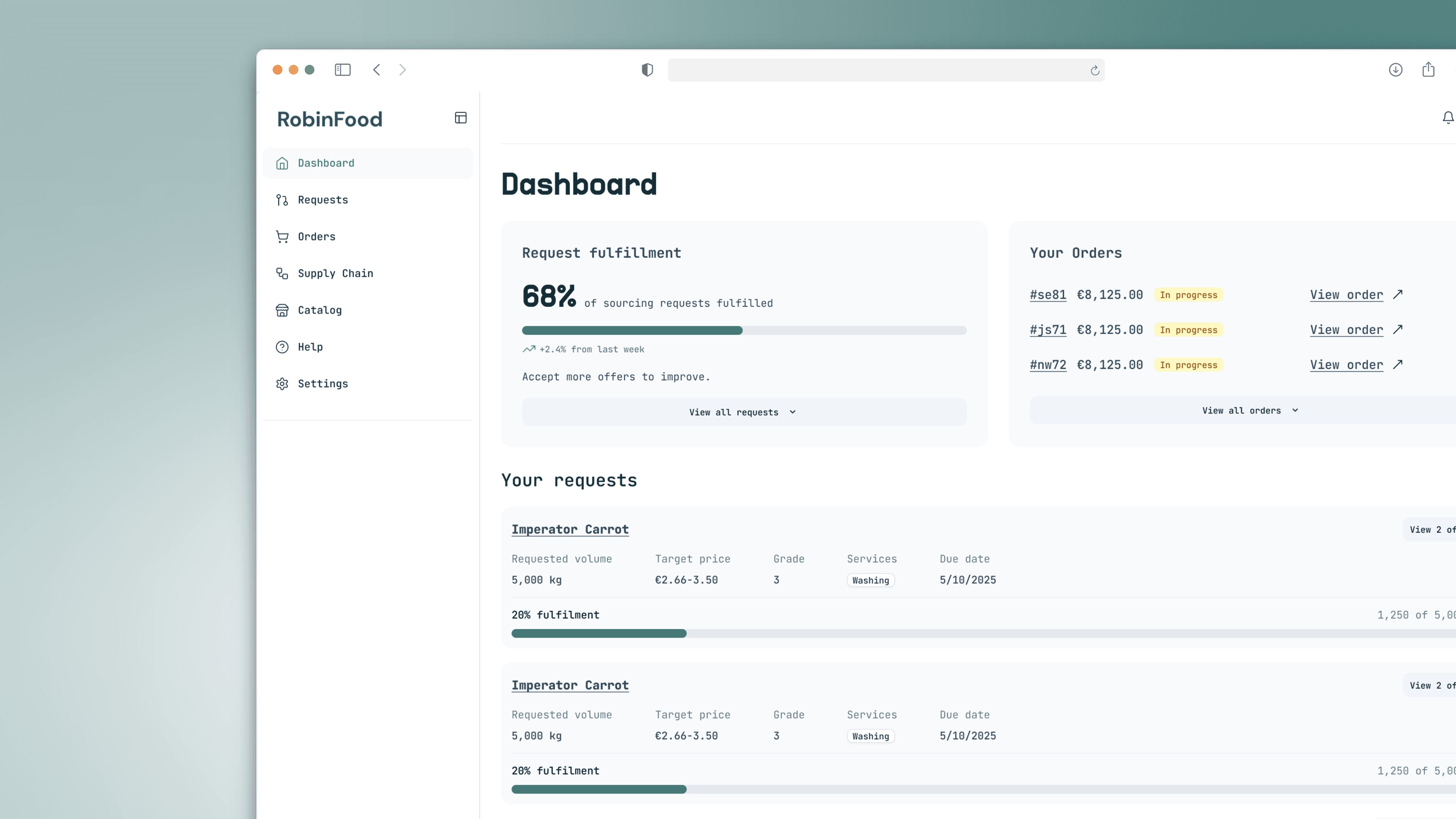The height and width of the screenshot is (819, 1456).
Task: Open Requests in sidebar menu
Action: 368,200
